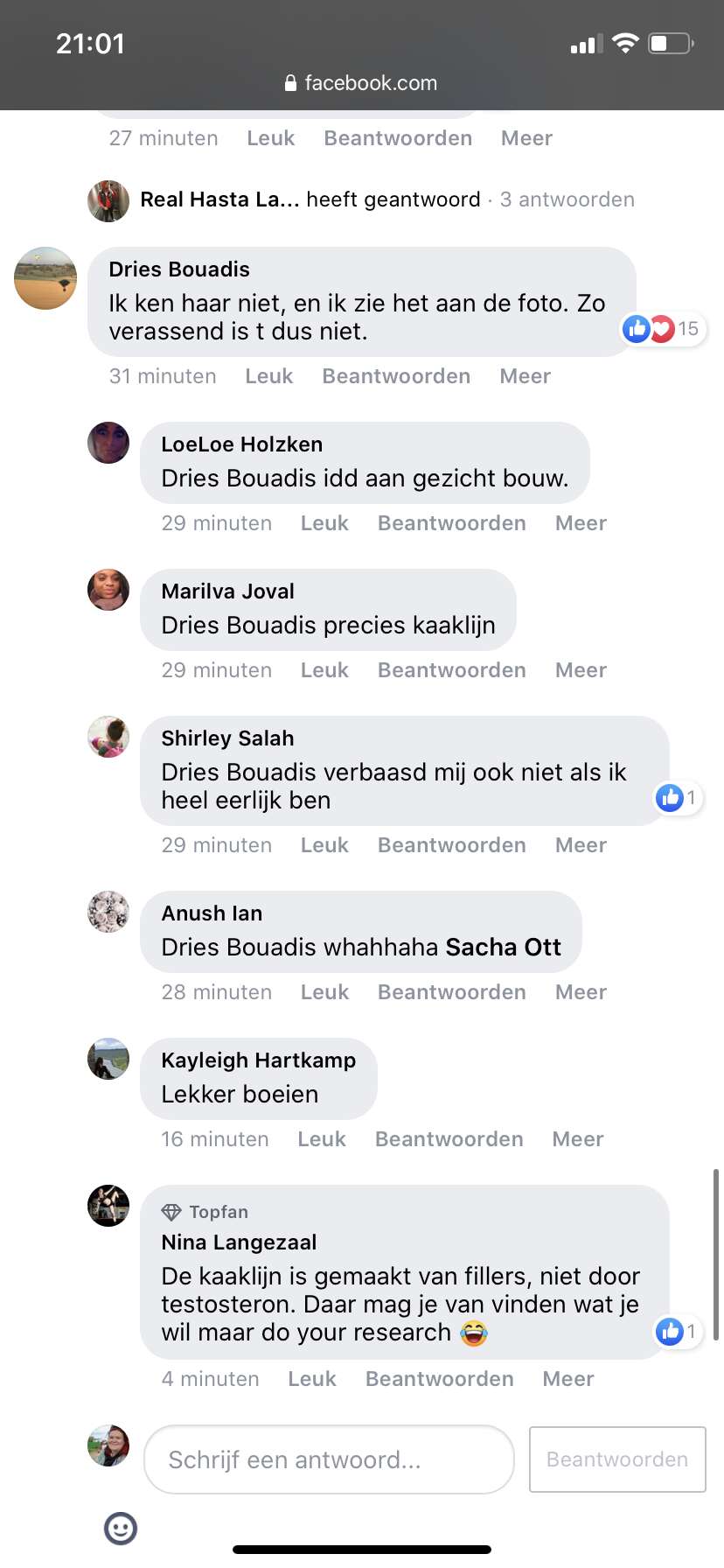Reply to LoeLoe Holzken via Beantwoorden
724x1568 pixels.
(452, 523)
